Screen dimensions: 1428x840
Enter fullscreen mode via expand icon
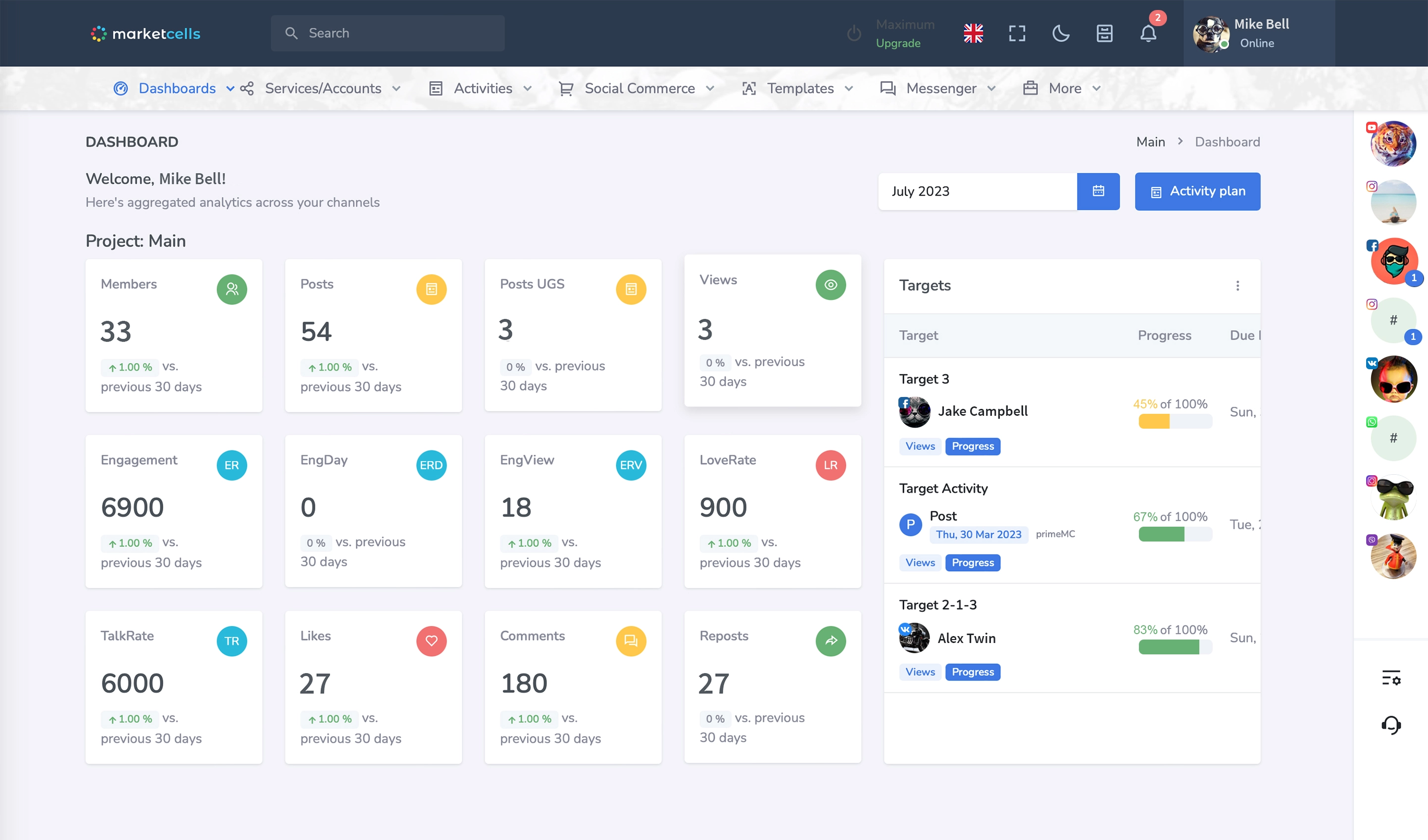coord(1017,34)
